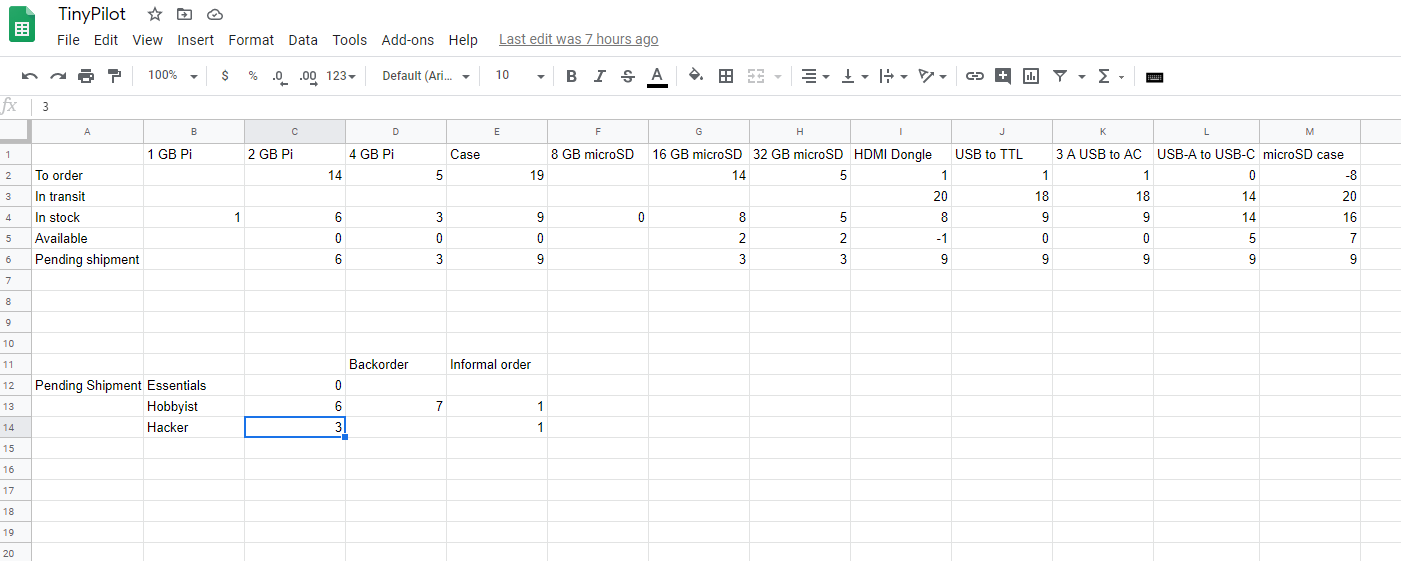This screenshot has width=1401, height=561.
Task: Select the Informal order cell
Action: 497,364
